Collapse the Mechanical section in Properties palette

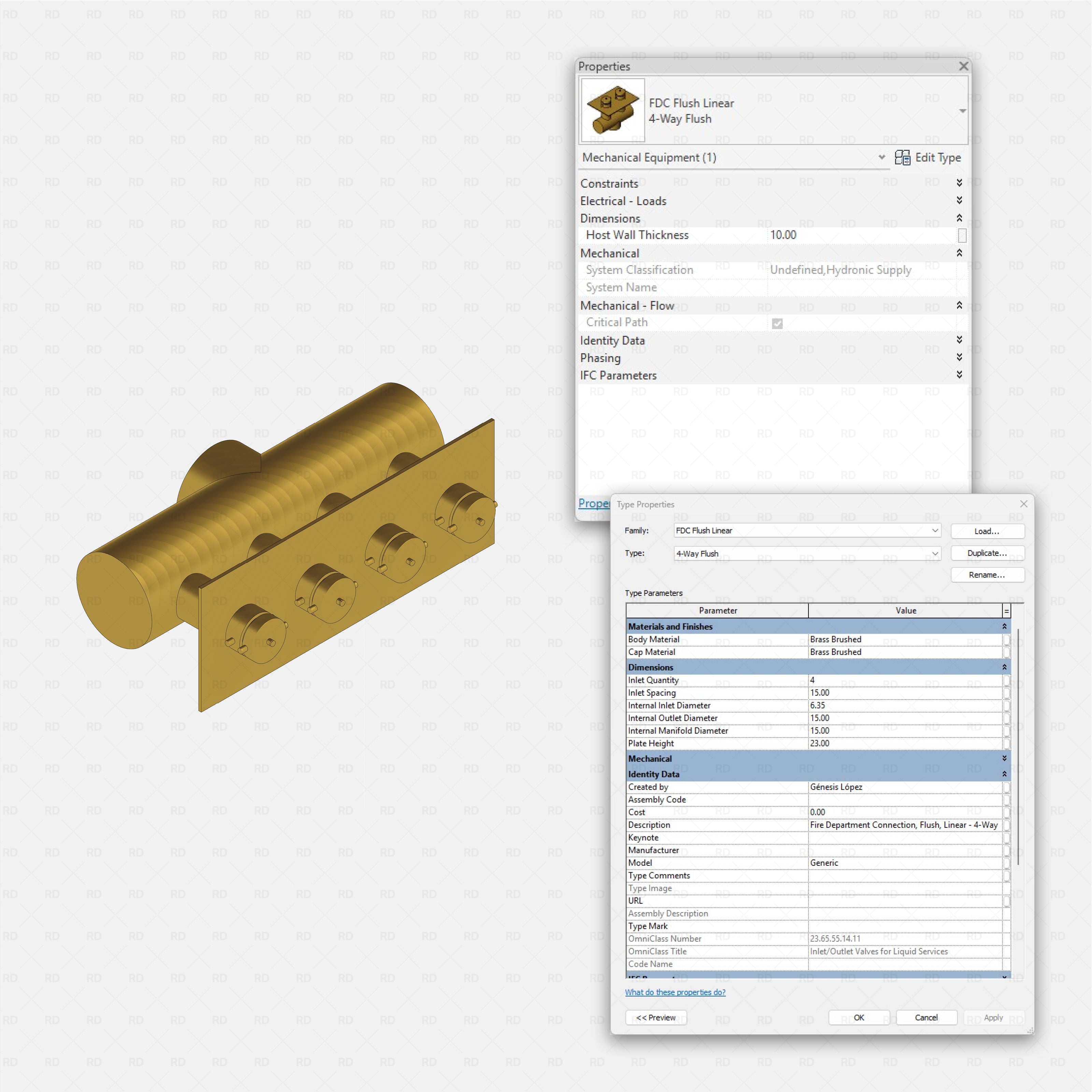click(x=959, y=253)
